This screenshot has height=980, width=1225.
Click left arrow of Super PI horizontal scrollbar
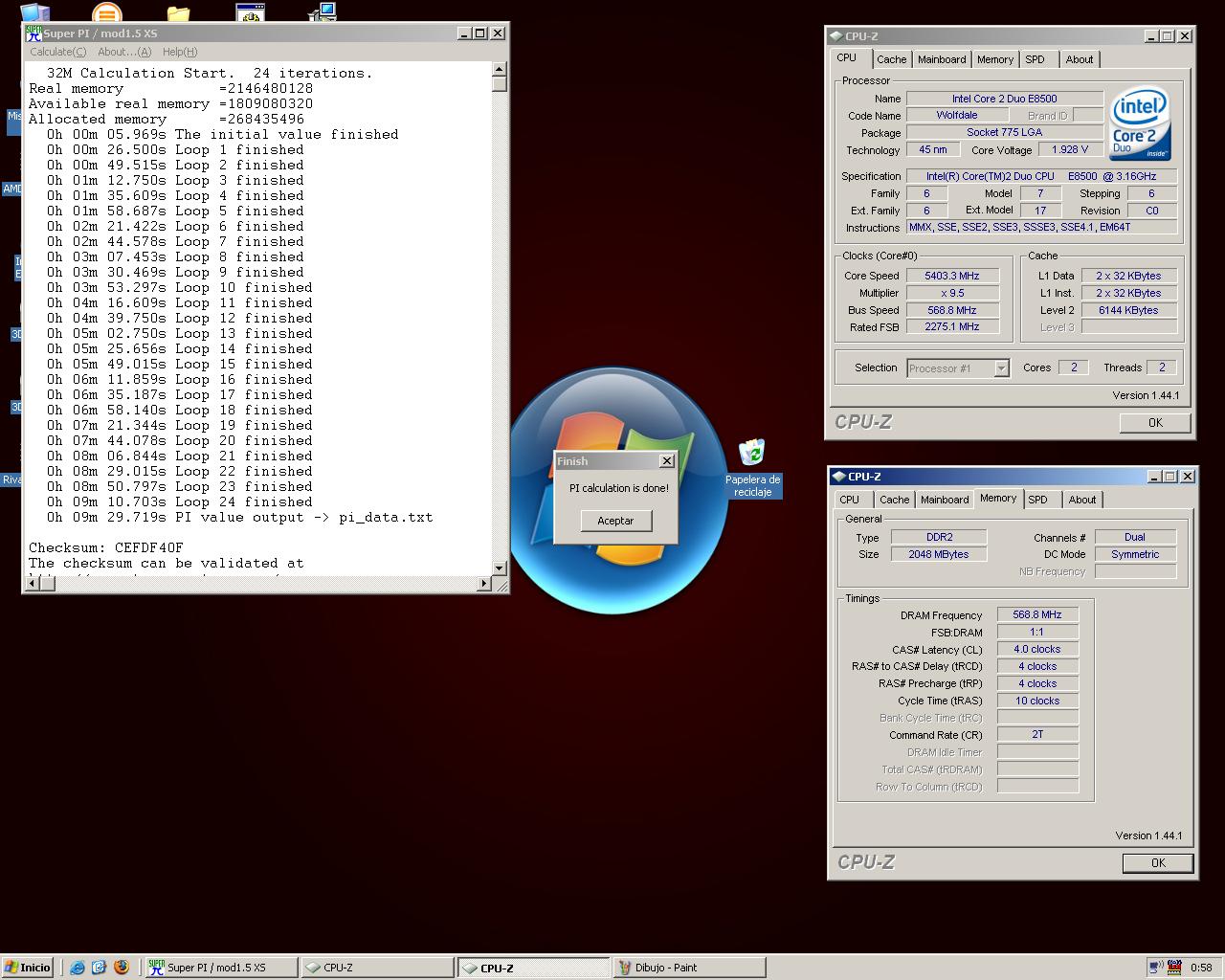tap(32, 583)
